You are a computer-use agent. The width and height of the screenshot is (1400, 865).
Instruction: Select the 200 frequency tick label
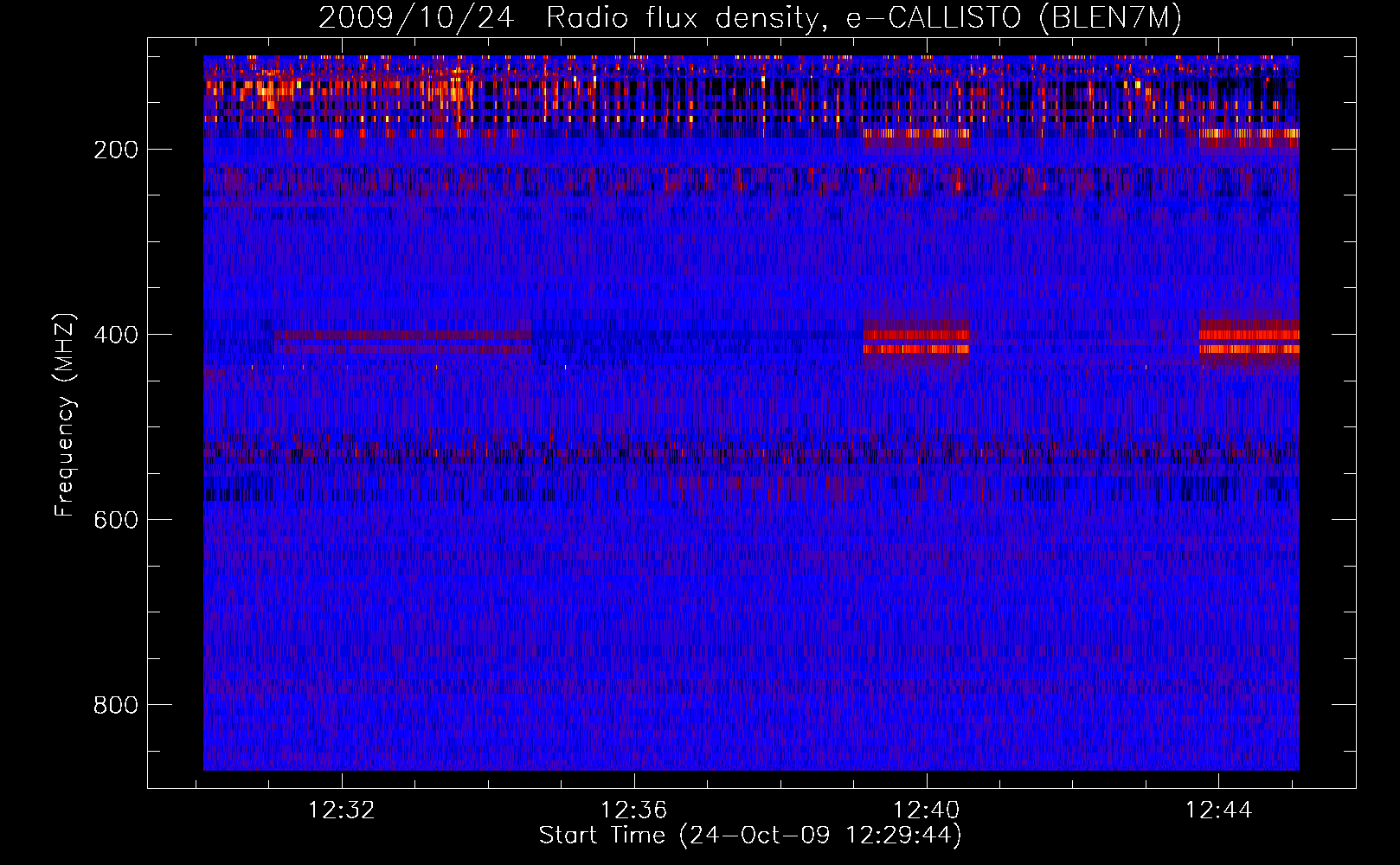point(116,150)
